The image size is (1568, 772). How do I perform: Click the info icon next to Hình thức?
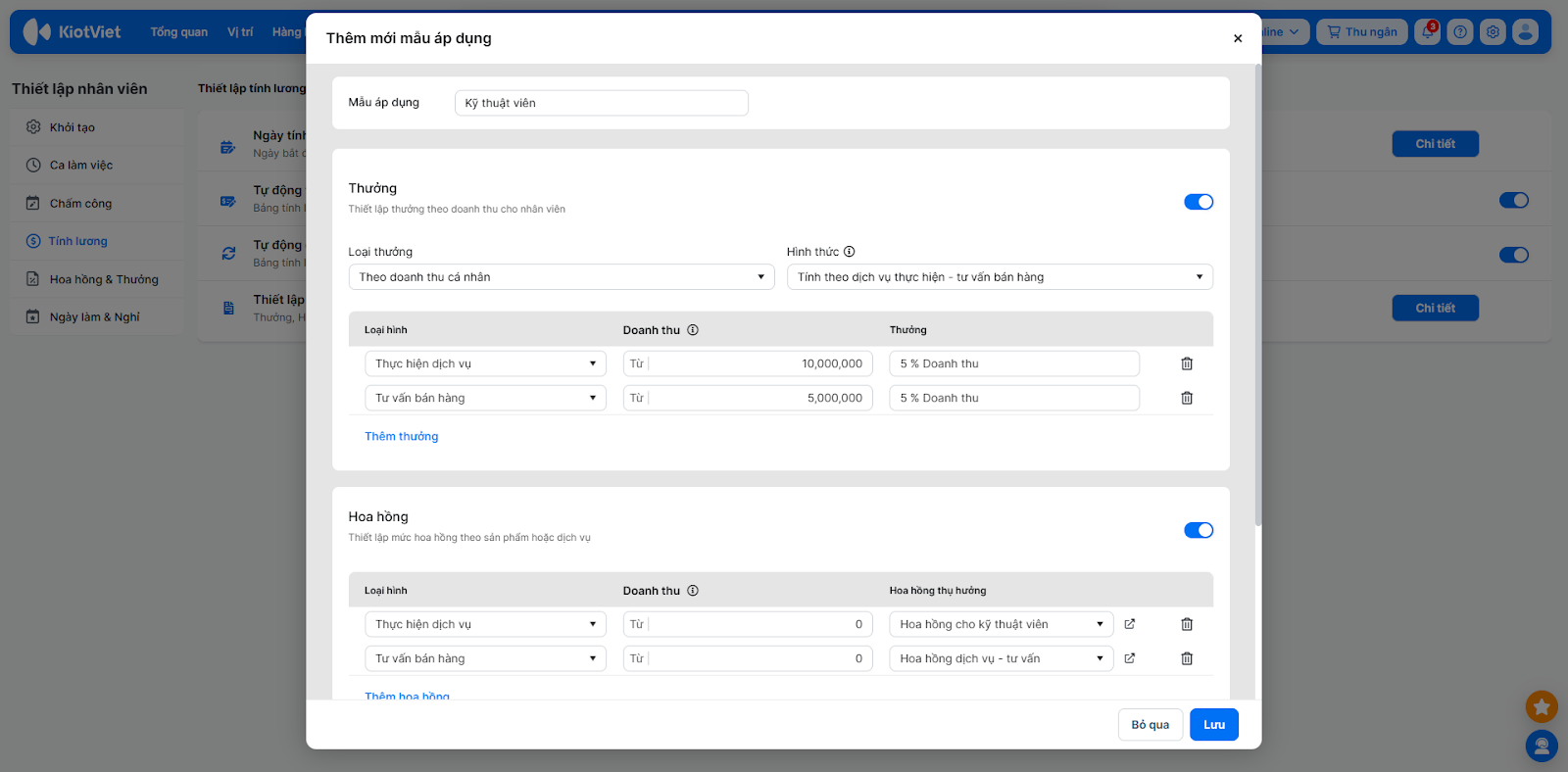coord(850,252)
